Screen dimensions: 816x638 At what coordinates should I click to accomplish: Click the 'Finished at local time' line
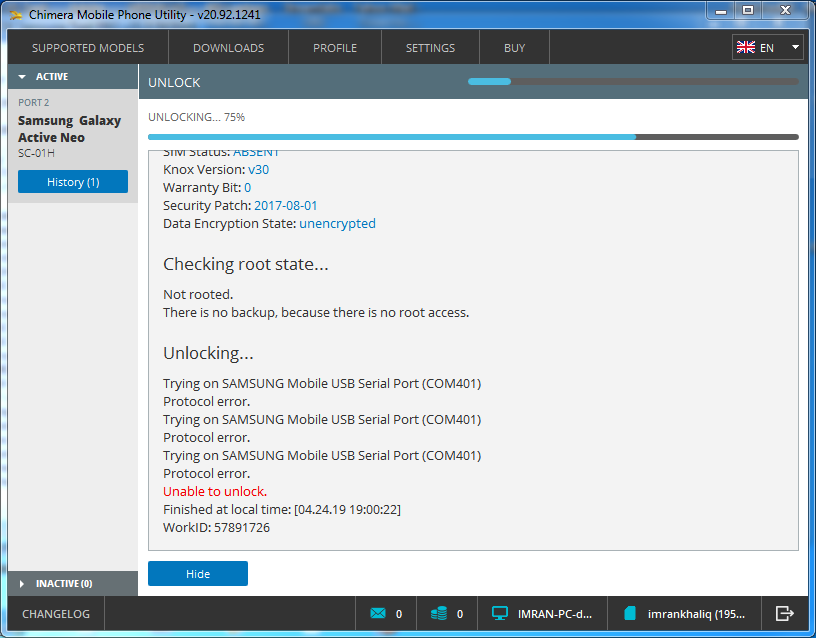[282, 509]
